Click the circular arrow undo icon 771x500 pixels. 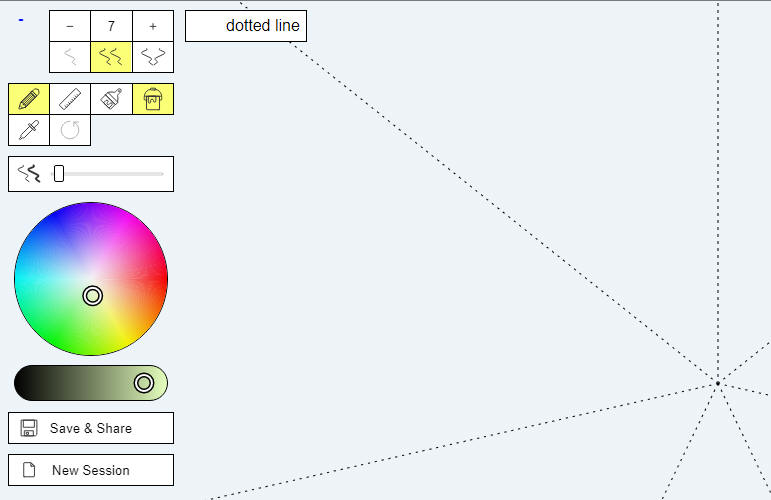pos(70,130)
